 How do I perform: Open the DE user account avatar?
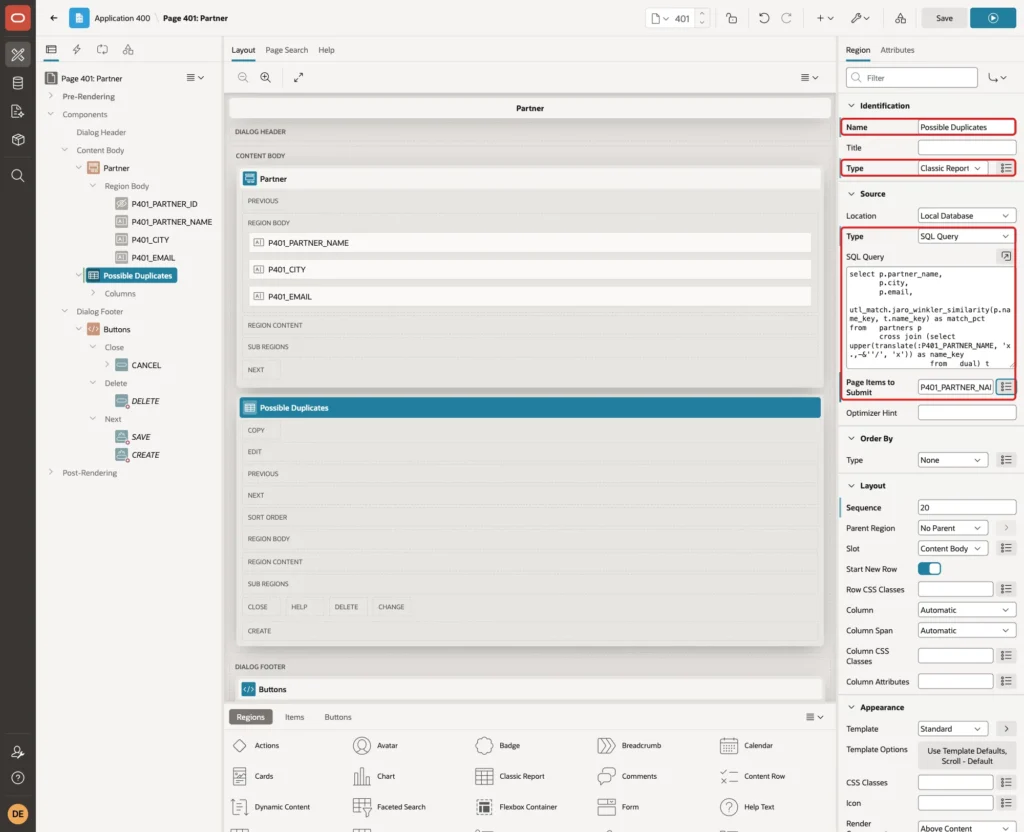tap(18, 814)
